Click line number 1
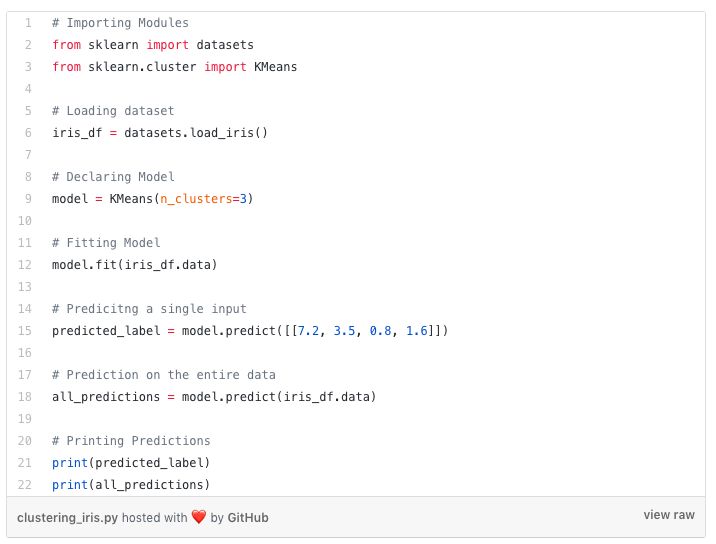The width and height of the screenshot is (716, 544). coord(28,23)
